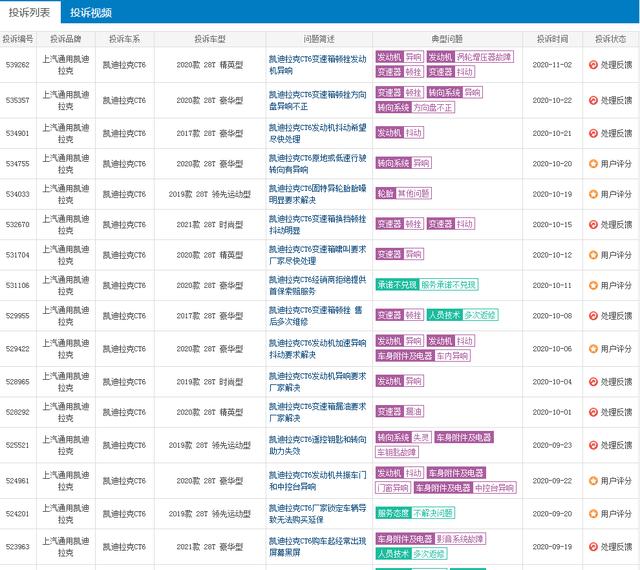Open complaint link 凯迪拉克CT6变速箱顿挫方向盘异响不正
The height and width of the screenshot is (570, 640).
click(318, 100)
